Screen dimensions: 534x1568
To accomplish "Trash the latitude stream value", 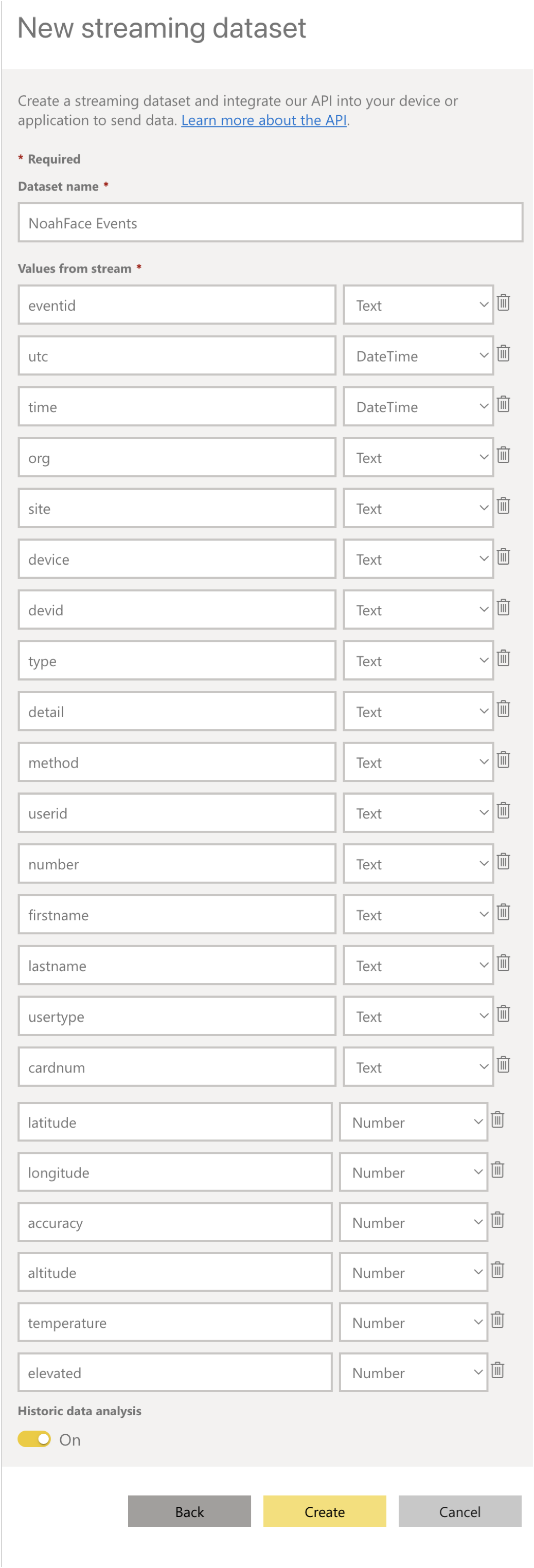I will point(497,1119).
